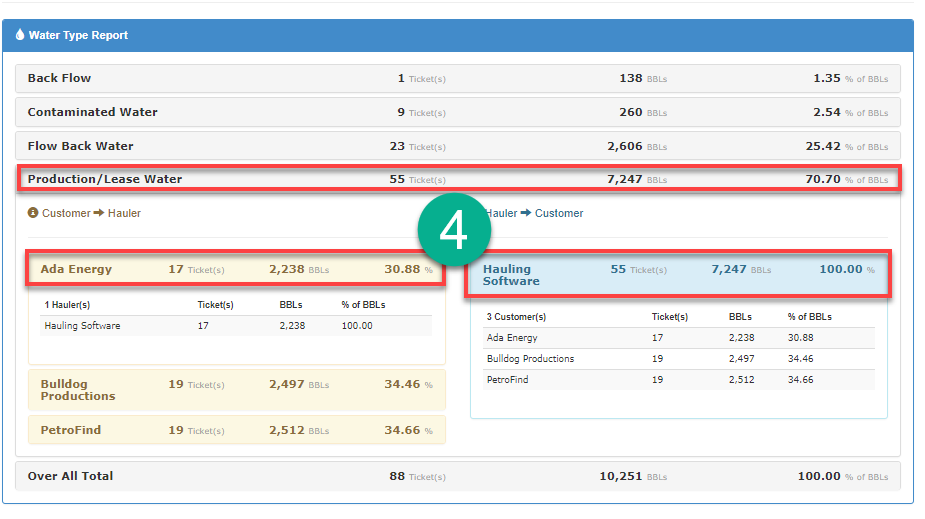Click 88 Ticket(s) in Over All Total
Screen dimensions: 925x519
(x=417, y=477)
